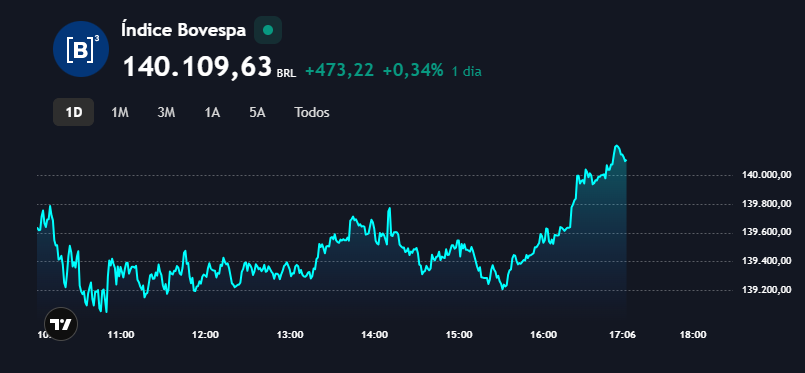Click the price value 140.109,63

(x=197, y=67)
